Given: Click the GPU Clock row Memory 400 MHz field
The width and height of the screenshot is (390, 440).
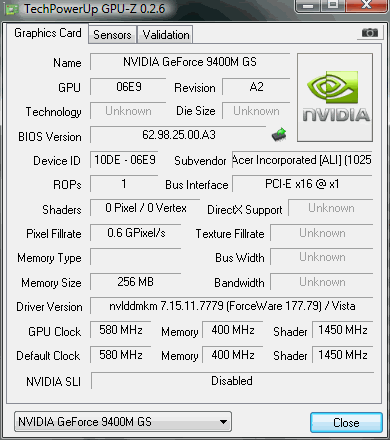Looking at the screenshot, I should pyautogui.click(x=233, y=330).
